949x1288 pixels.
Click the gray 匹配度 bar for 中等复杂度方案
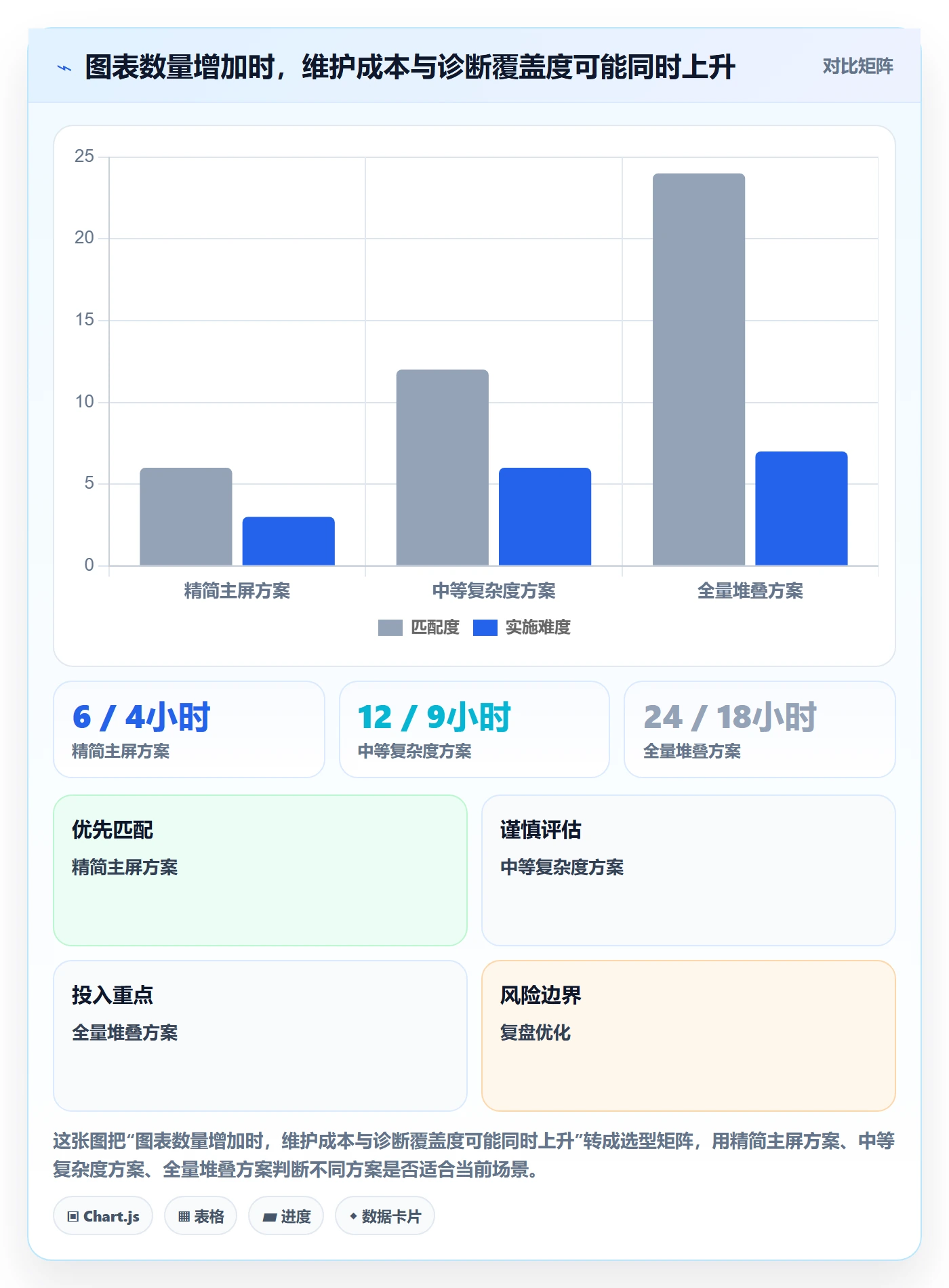click(x=443, y=468)
